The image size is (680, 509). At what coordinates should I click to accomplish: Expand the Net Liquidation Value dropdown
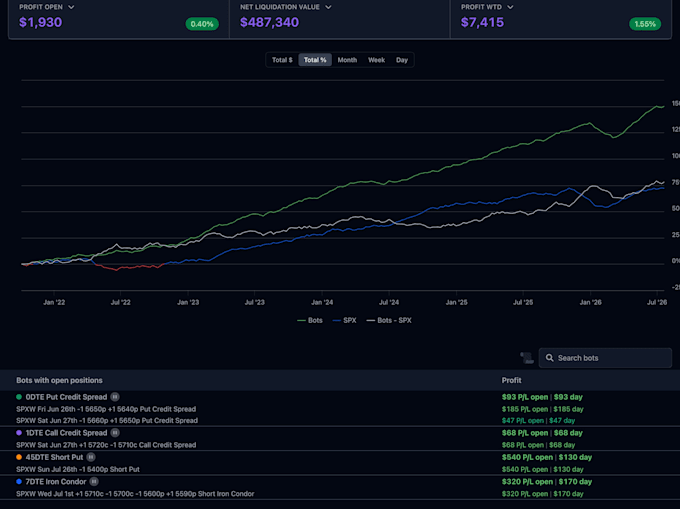point(328,7)
